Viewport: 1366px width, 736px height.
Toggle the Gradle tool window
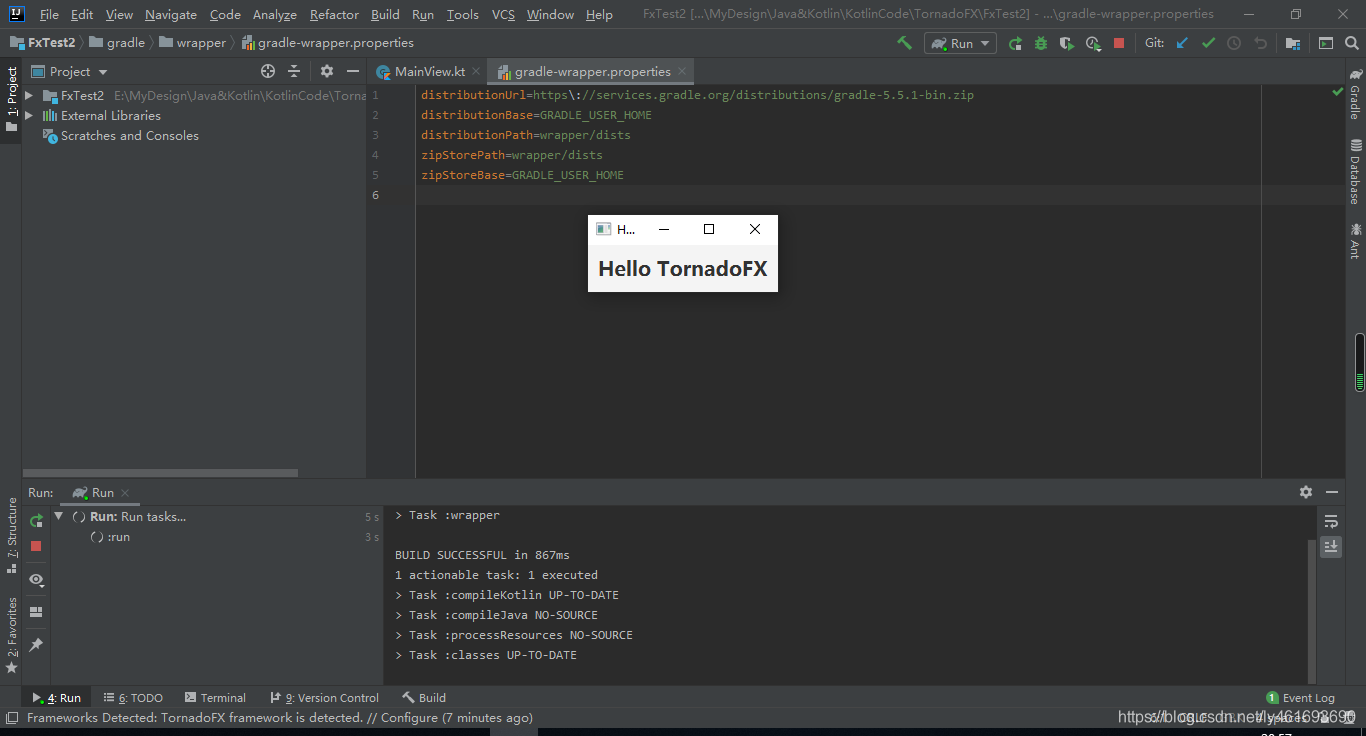pos(1355,93)
